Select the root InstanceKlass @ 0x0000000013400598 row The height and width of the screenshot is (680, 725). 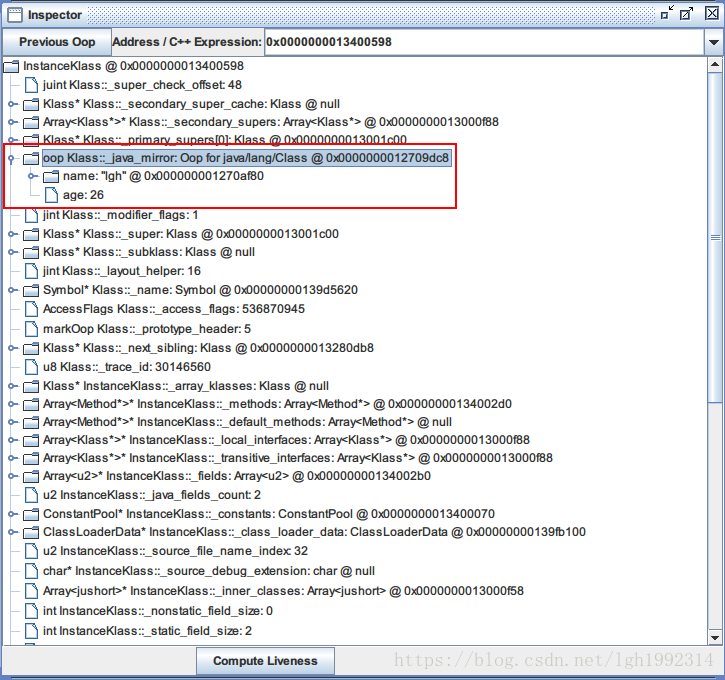(x=133, y=66)
